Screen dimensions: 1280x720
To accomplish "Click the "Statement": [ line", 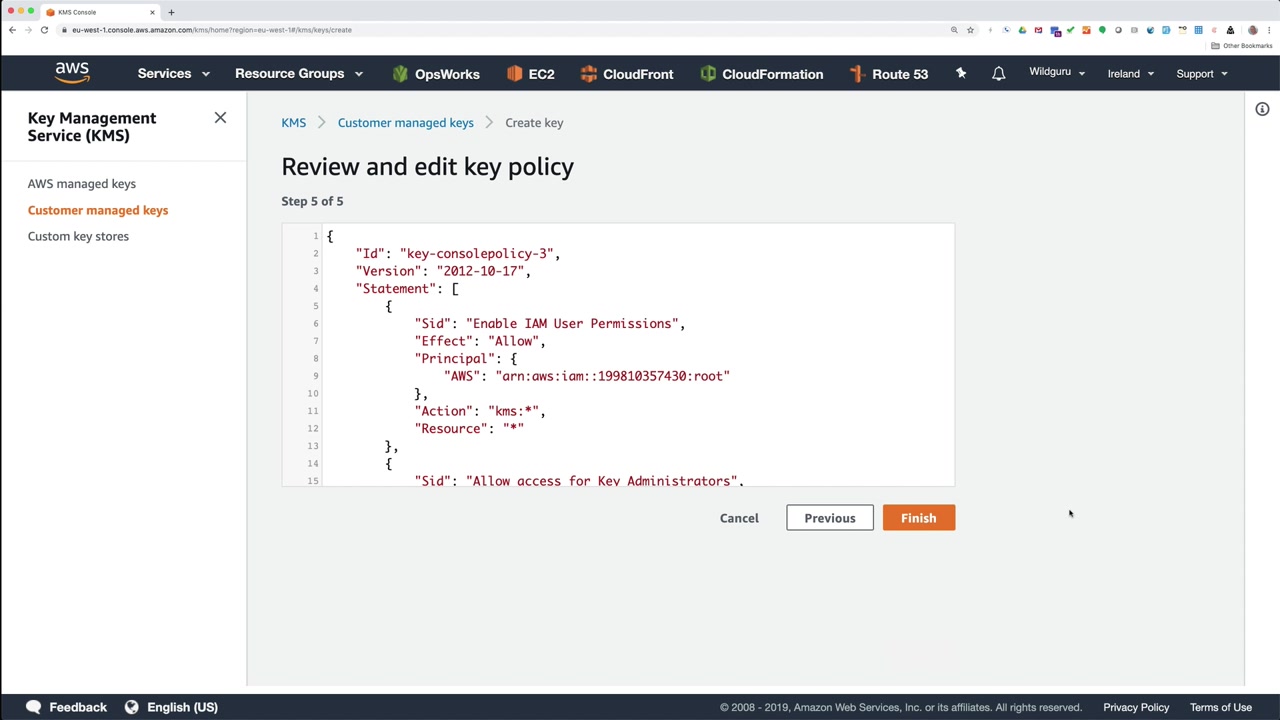I will 407,289.
